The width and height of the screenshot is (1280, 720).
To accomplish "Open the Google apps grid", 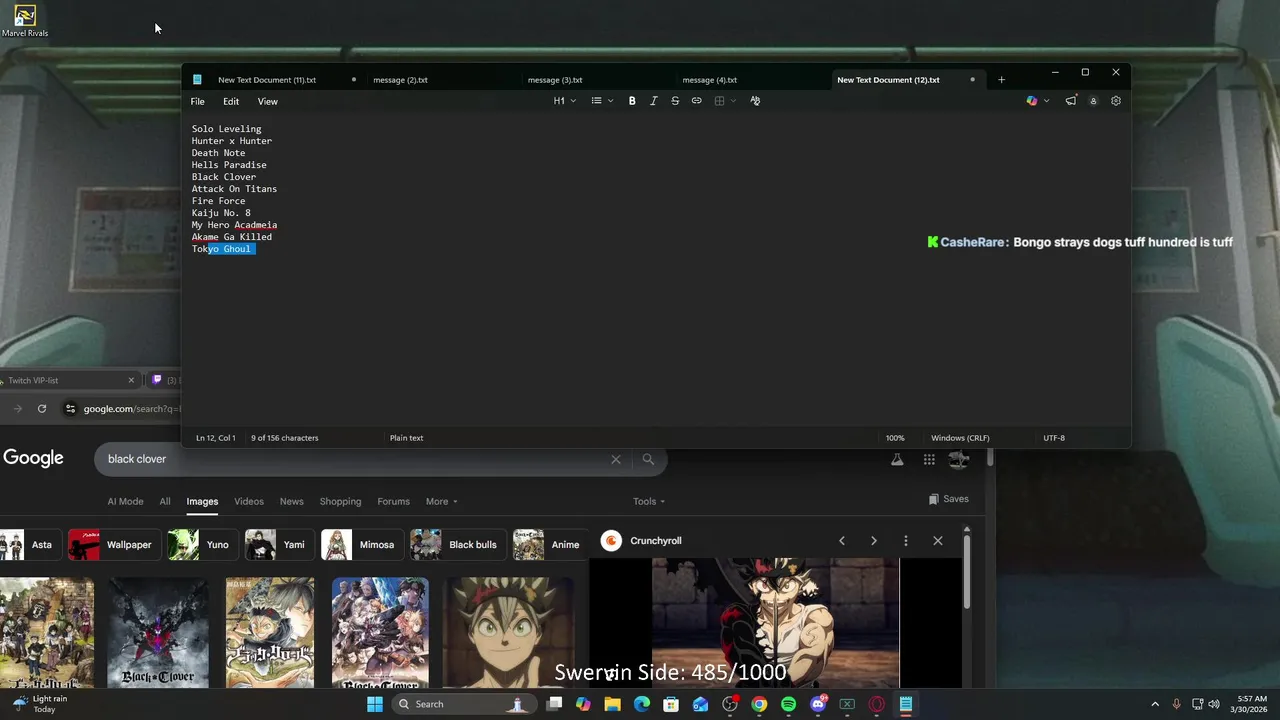I will click(x=929, y=459).
